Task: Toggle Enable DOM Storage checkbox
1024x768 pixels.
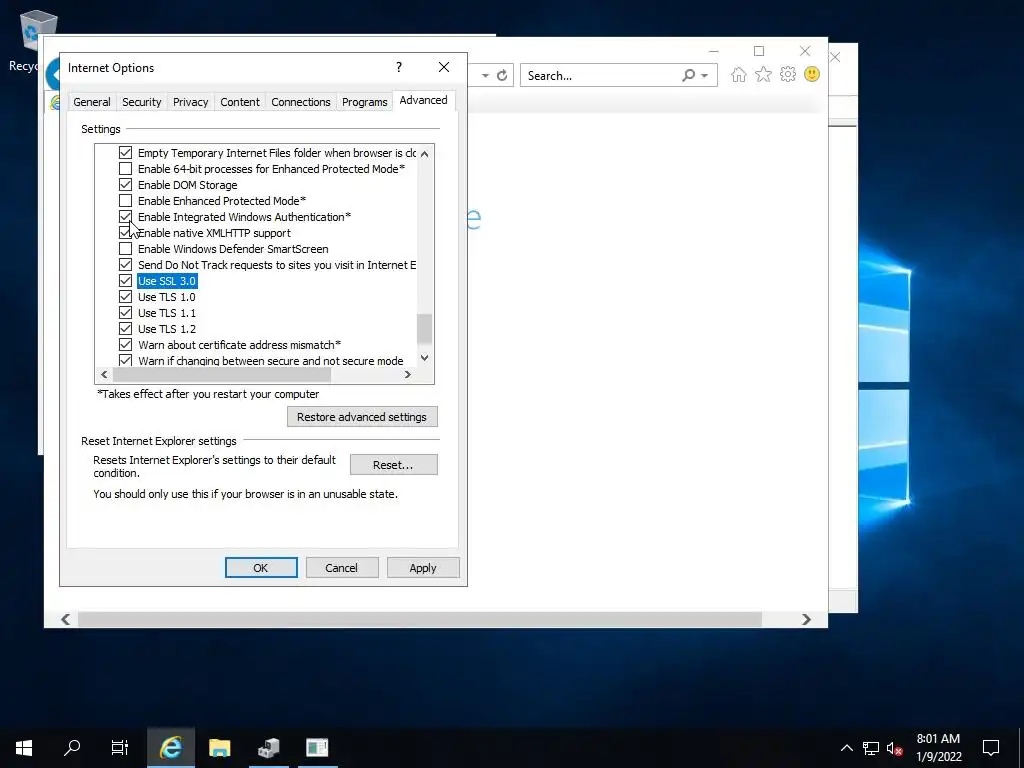Action: click(125, 185)
